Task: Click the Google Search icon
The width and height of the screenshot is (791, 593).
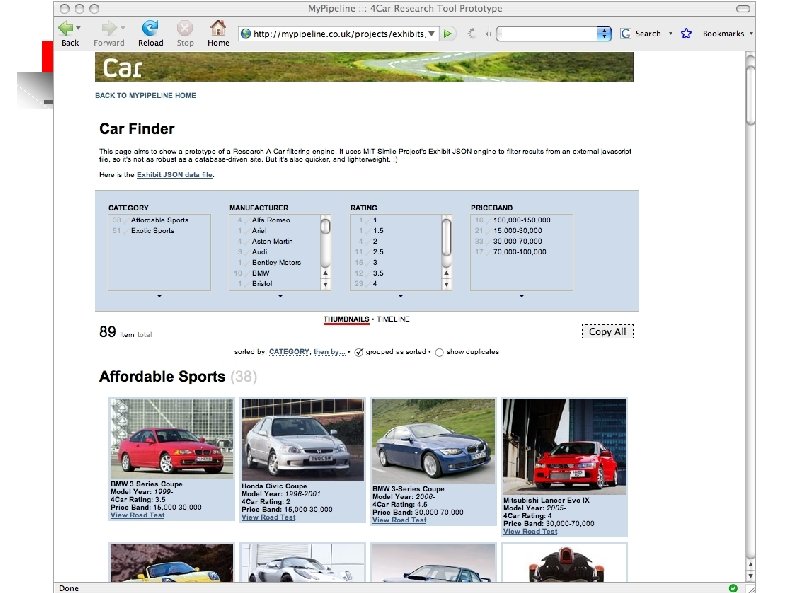Action: coord(626,33)
